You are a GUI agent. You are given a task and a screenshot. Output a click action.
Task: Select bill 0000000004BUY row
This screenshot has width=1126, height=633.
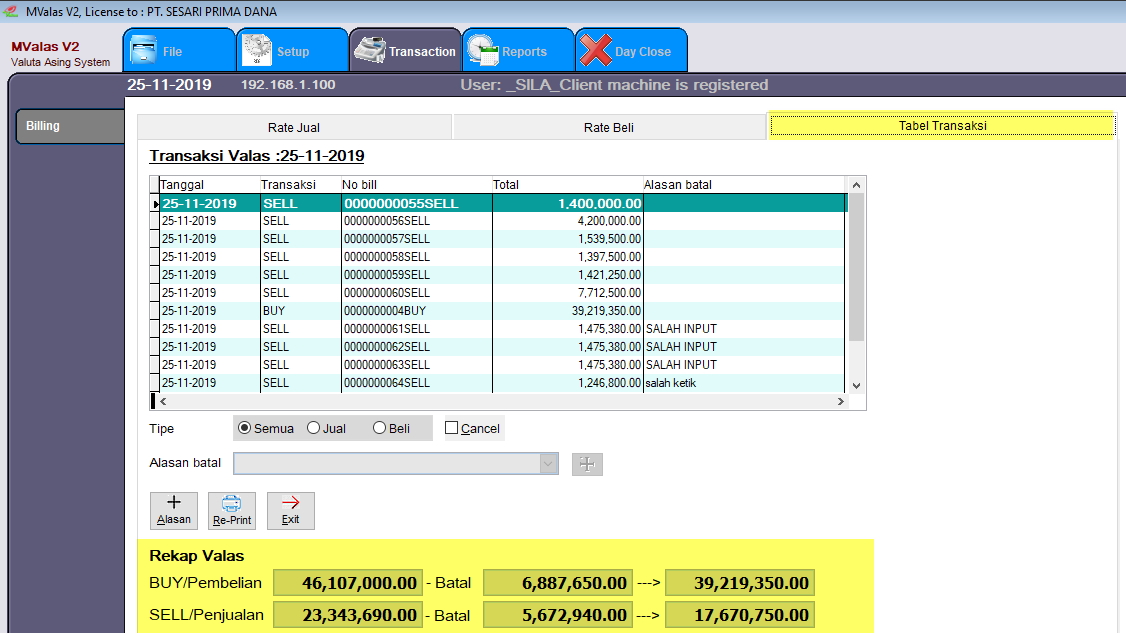click(385, 311)
